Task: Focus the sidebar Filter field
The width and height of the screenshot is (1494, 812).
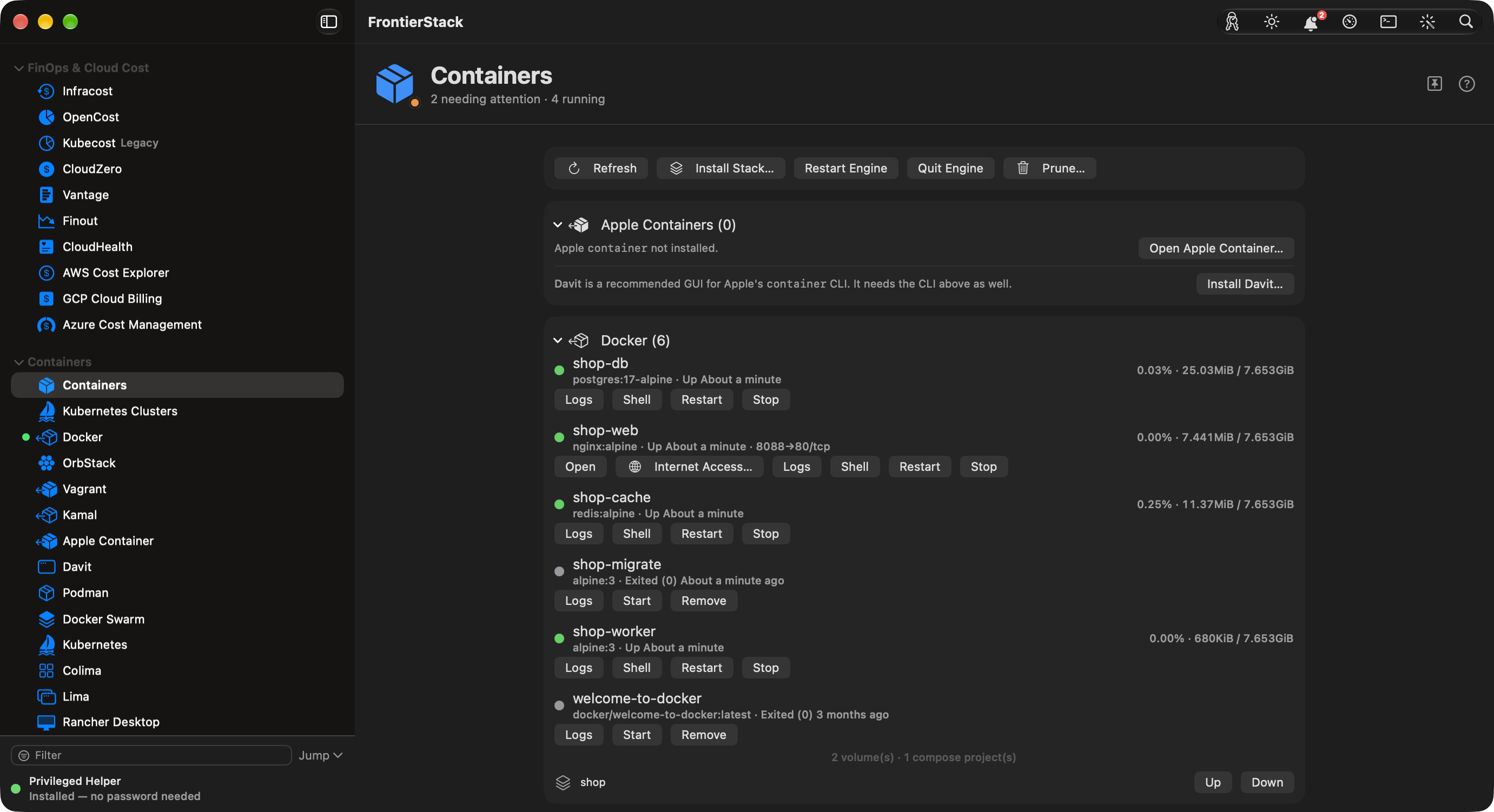Action: [151, 755]
